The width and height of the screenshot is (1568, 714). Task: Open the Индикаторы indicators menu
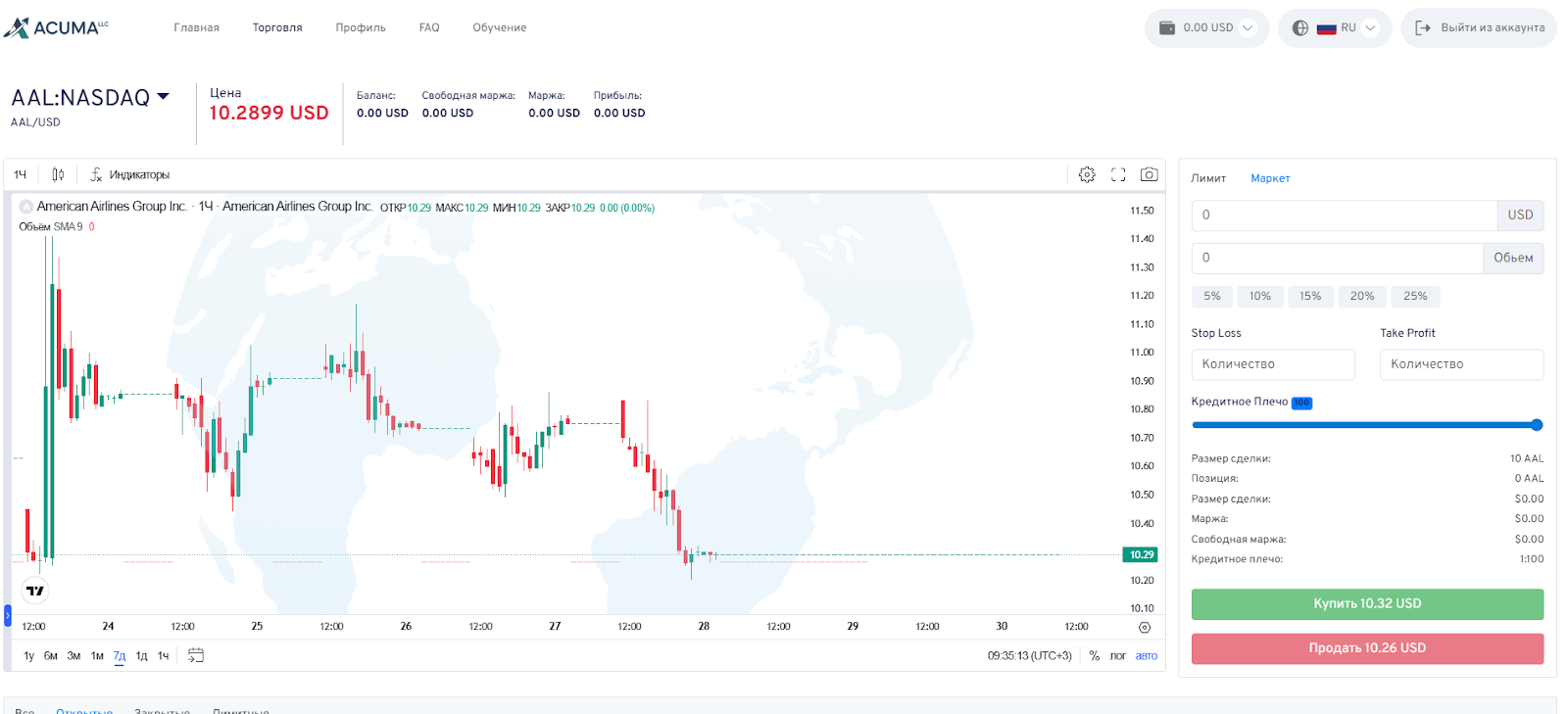point(130,174)
